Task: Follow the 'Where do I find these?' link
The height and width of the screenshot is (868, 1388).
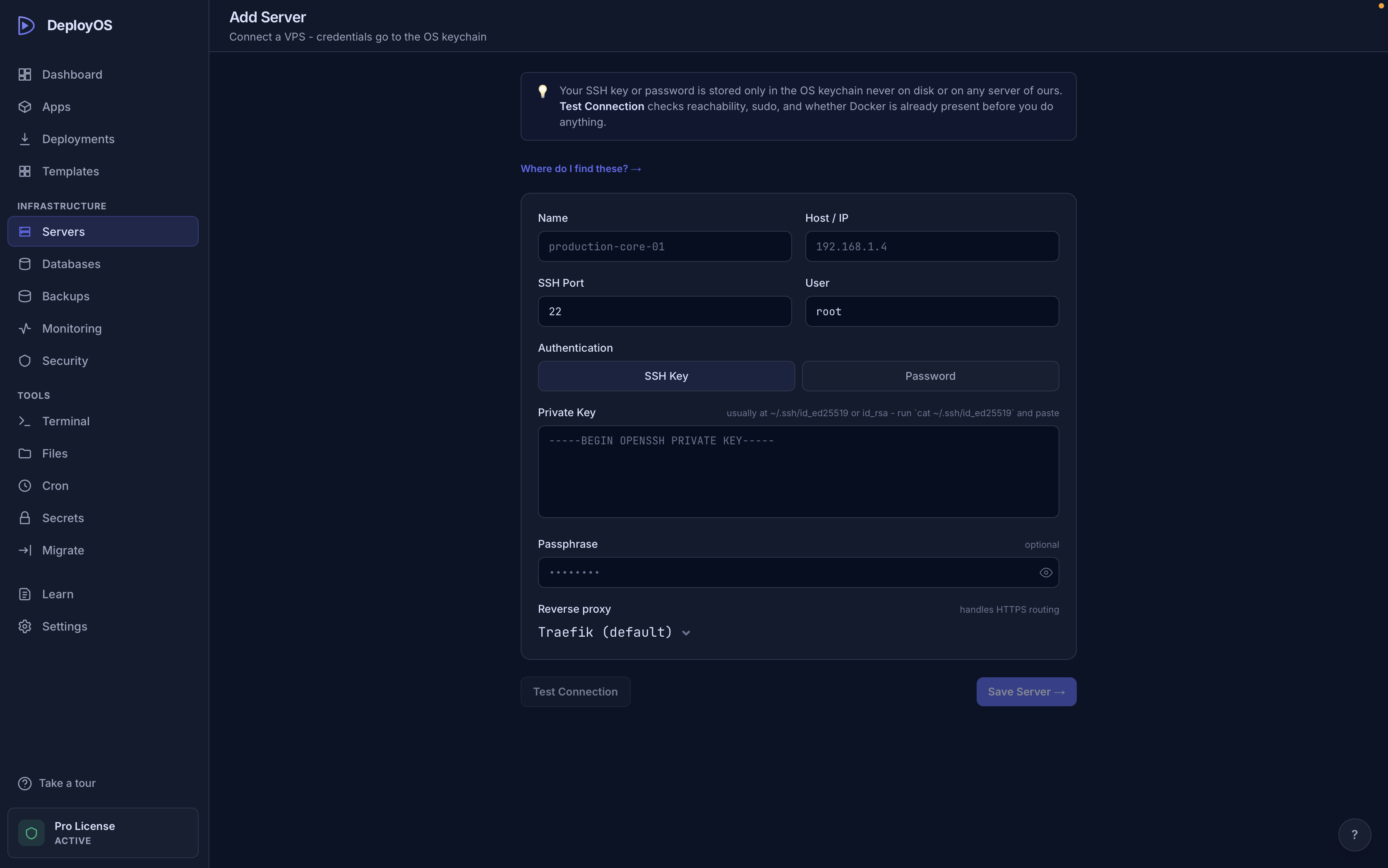Action: click(581, 169)
